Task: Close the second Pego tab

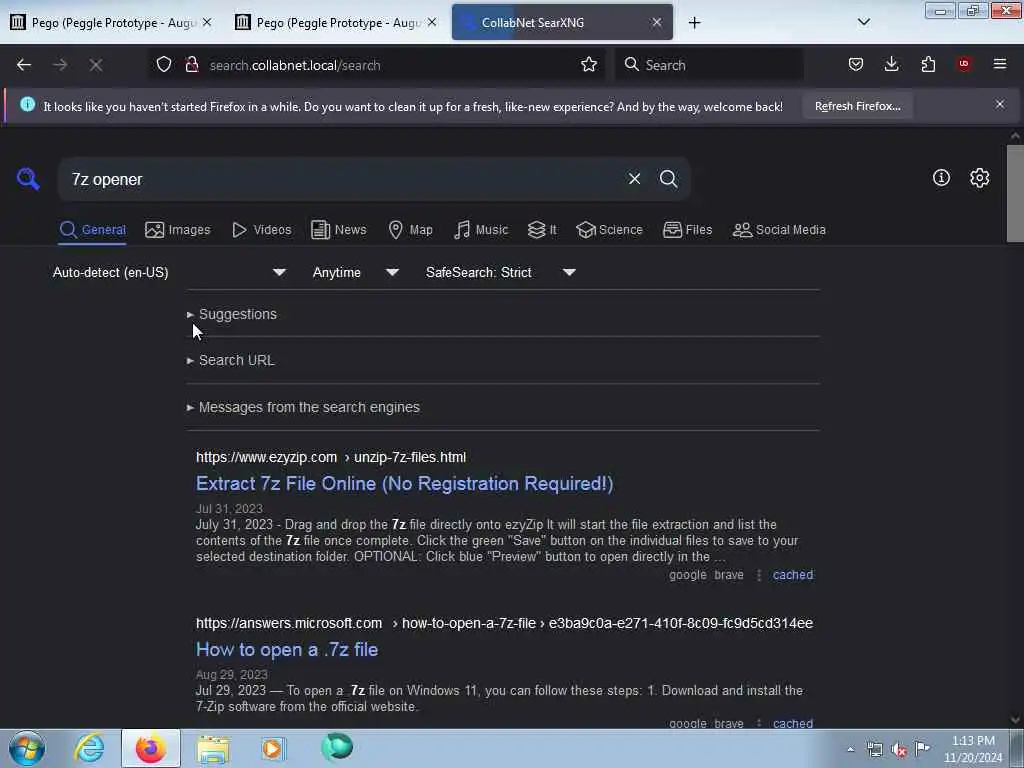Action: (432, 22)
